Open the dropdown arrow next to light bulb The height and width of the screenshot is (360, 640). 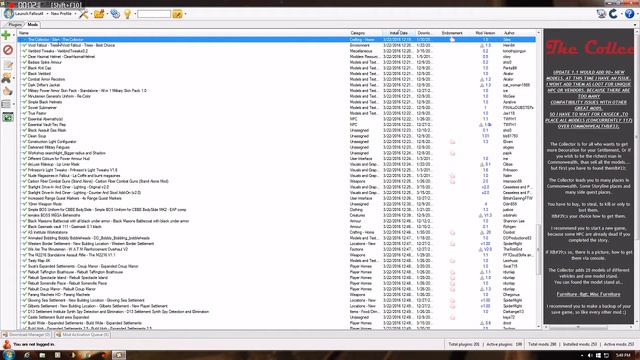pyautogui.click(x=135, y=14)
